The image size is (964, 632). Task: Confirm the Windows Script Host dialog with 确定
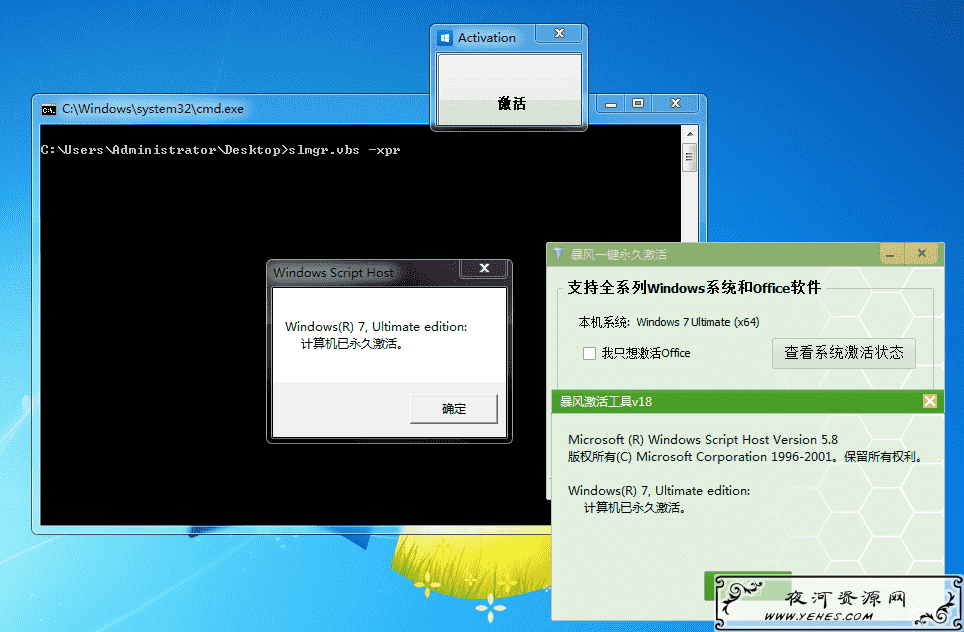point(454,409)
